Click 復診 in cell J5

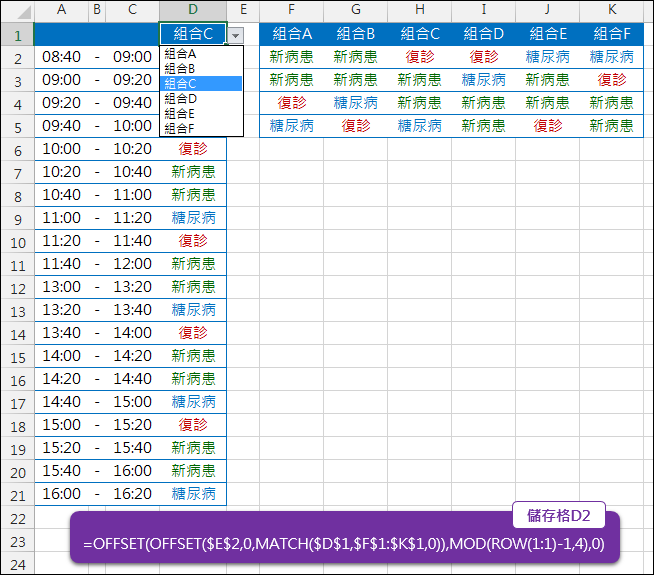[548, 126]
